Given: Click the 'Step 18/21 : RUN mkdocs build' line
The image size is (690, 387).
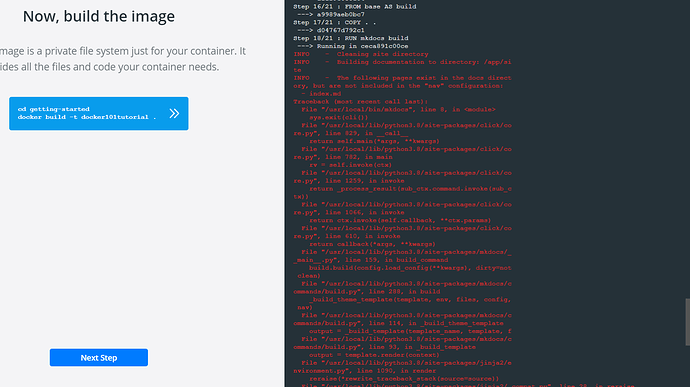Looking at the screenshot, I should tap(351, 38).
